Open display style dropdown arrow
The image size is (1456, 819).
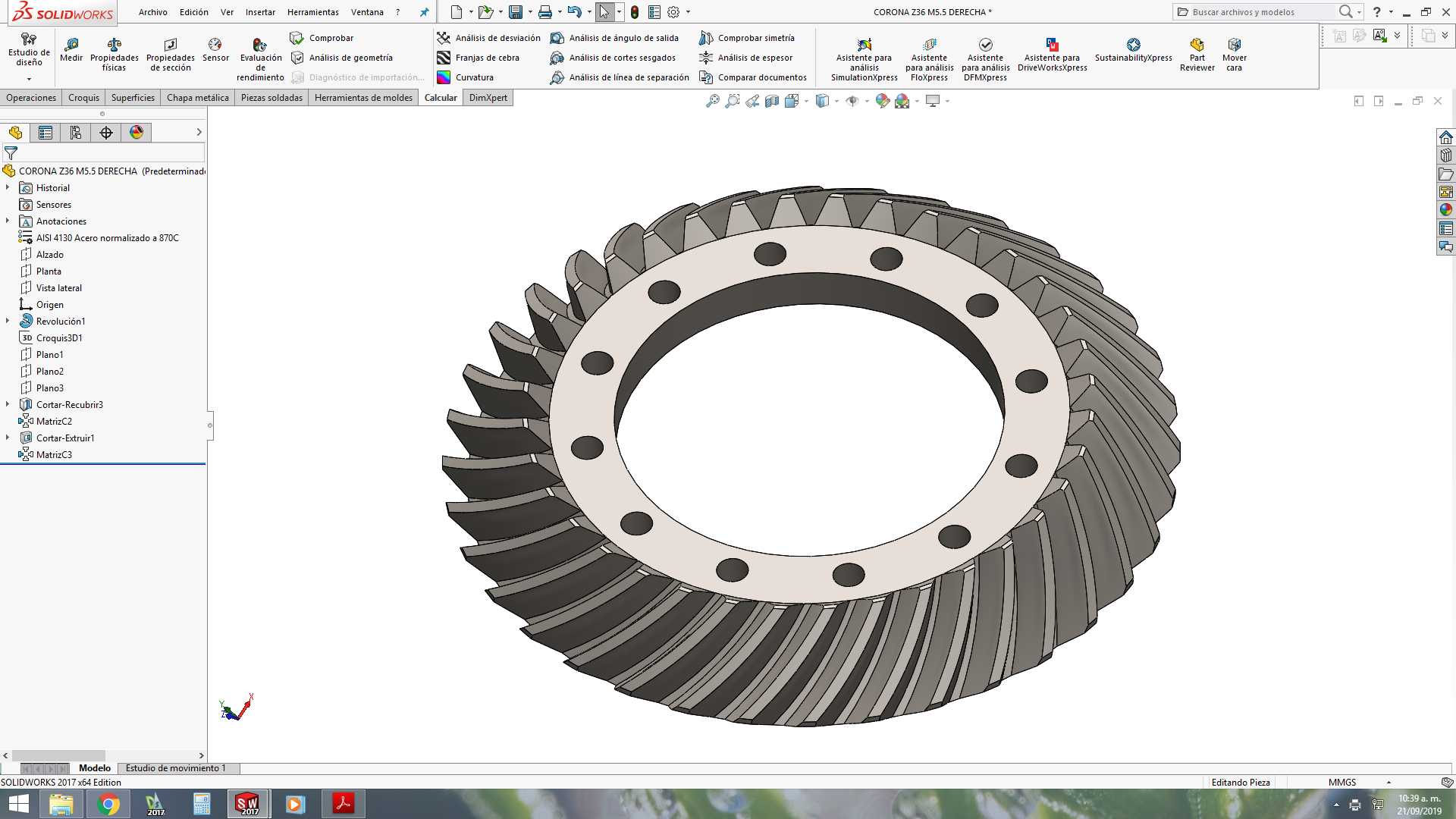pos(836,101)
